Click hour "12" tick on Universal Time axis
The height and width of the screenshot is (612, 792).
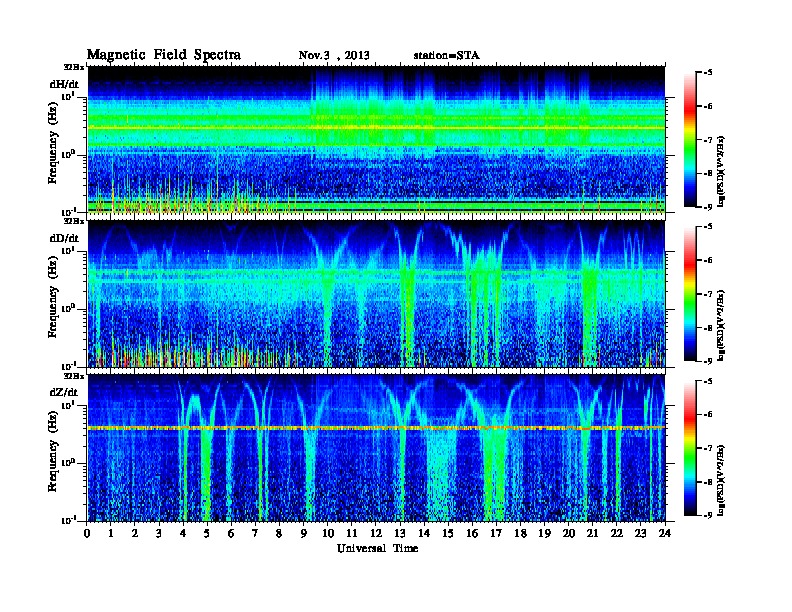(376, 534)
